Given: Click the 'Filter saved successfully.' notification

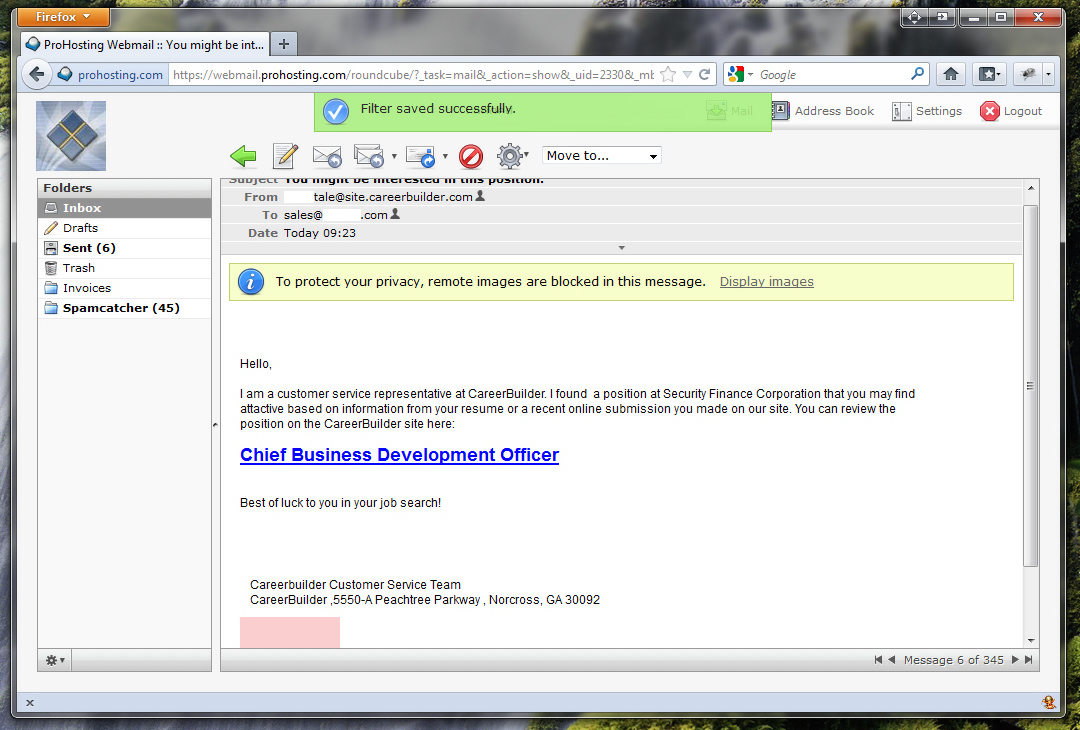Looking at the screenshot, I should pos(543,110).
